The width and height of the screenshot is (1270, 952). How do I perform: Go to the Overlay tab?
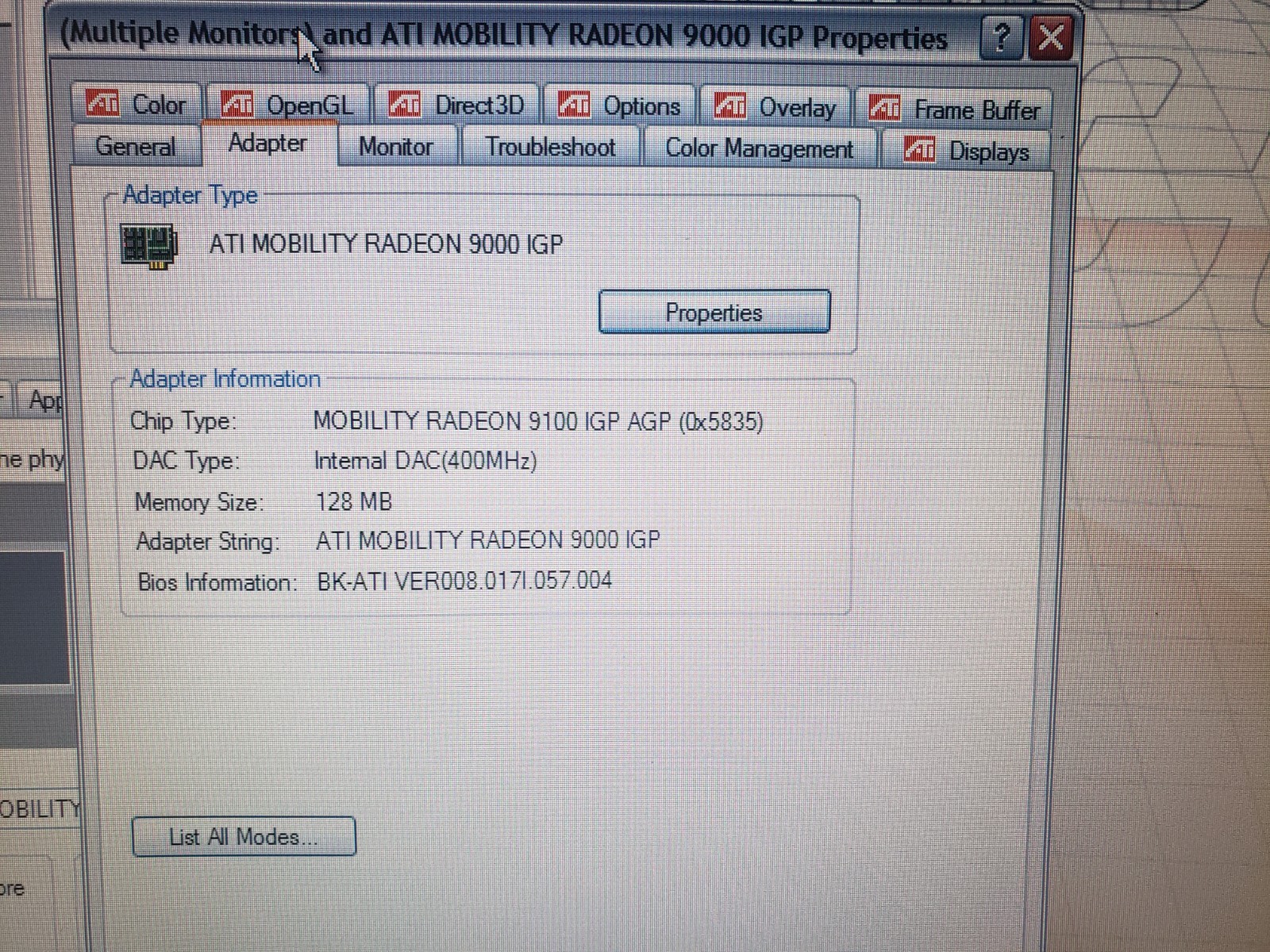775,107
